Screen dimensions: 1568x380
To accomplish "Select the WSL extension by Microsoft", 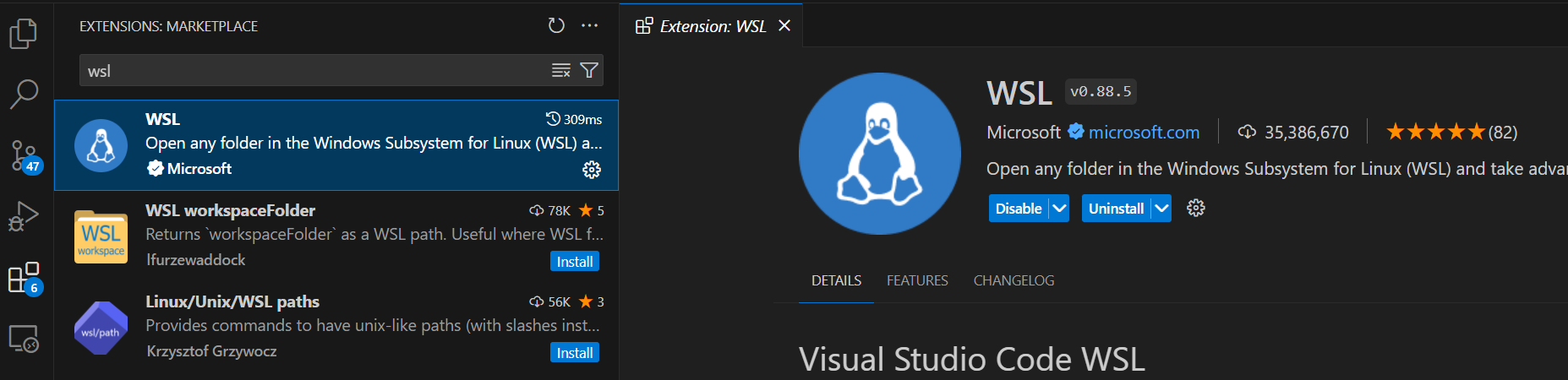I will [x=336, y=145].
